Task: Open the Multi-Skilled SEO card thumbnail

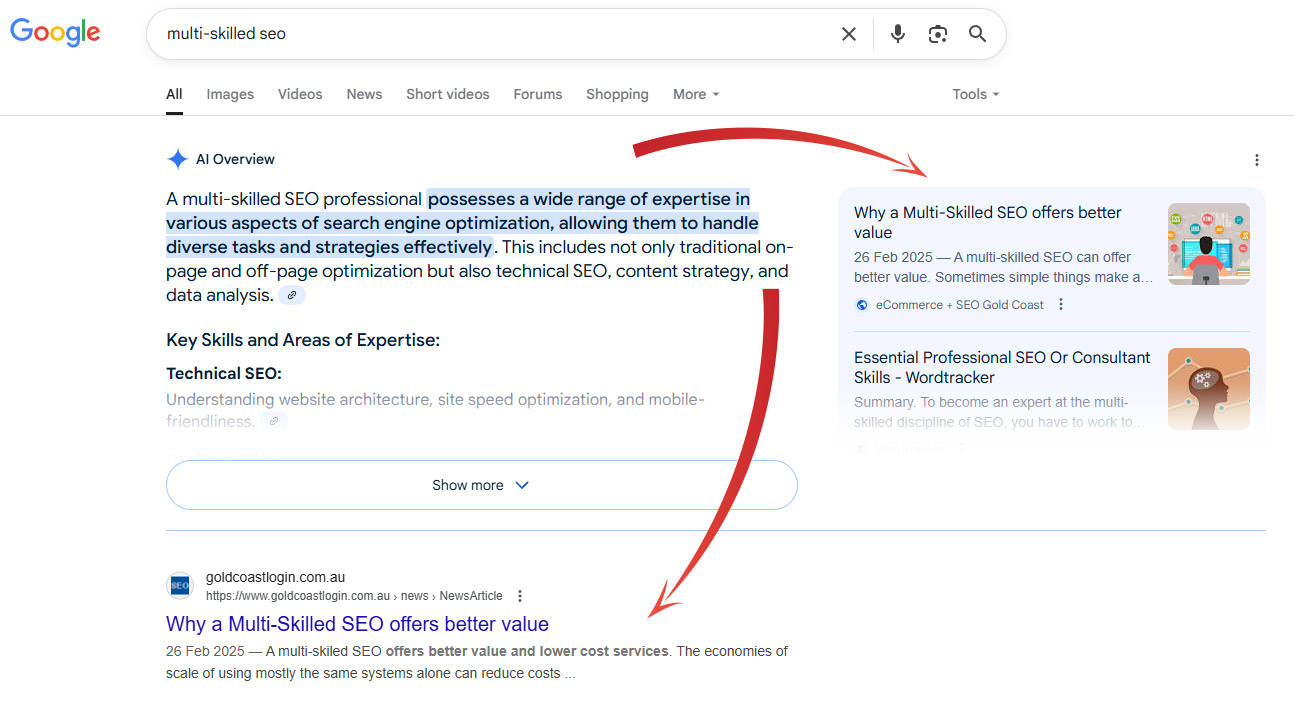Action: pos(1209,244)
